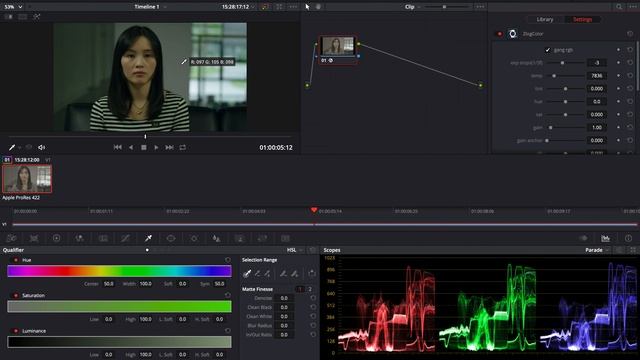Open node editor three-dot options menu
640x360 pixels.
click(480, 7)
